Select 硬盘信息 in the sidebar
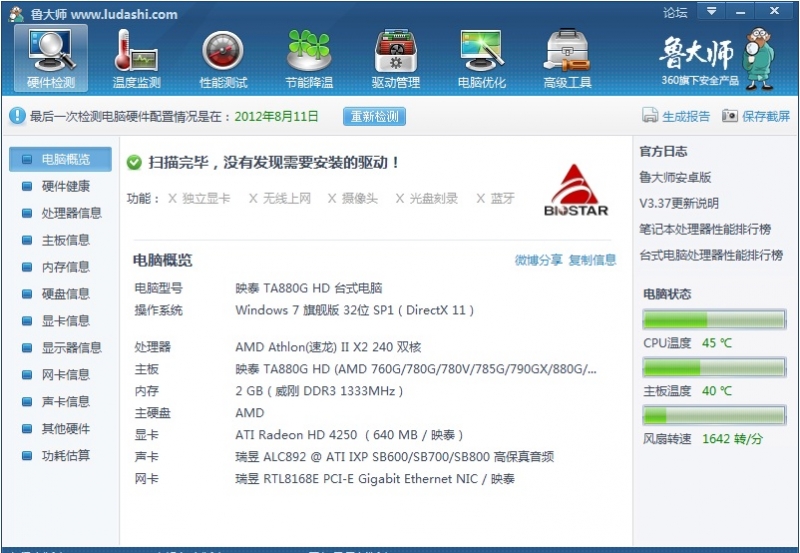The image size is (800, 553). click(x=65, y=294)
